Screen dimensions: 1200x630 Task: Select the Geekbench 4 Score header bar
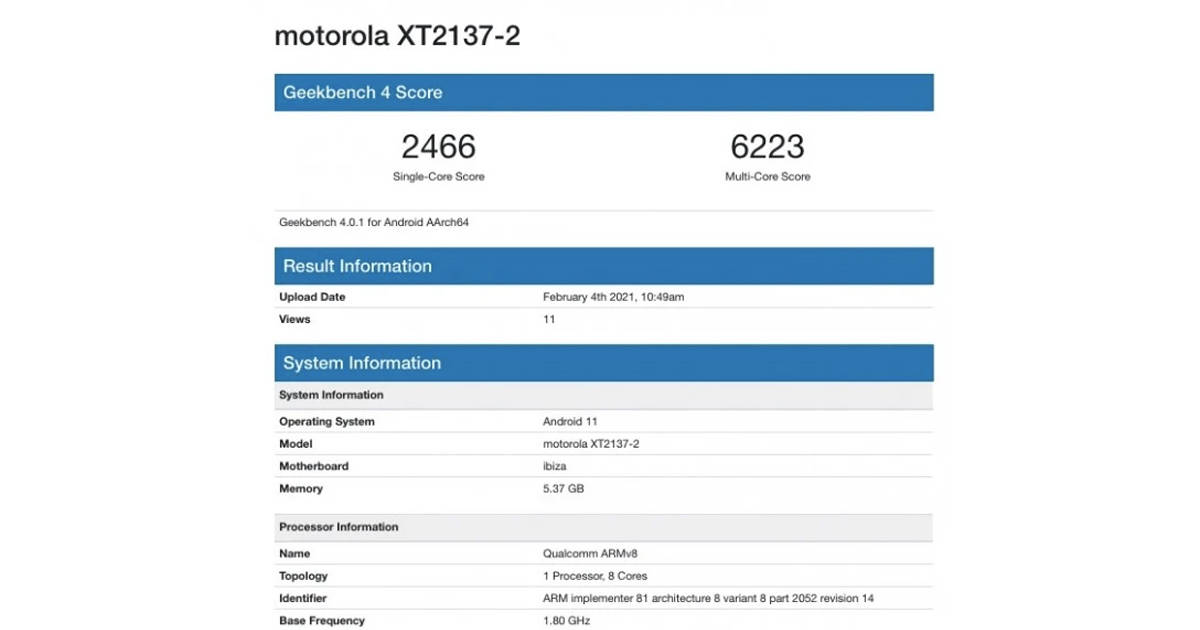coord(360,93)
